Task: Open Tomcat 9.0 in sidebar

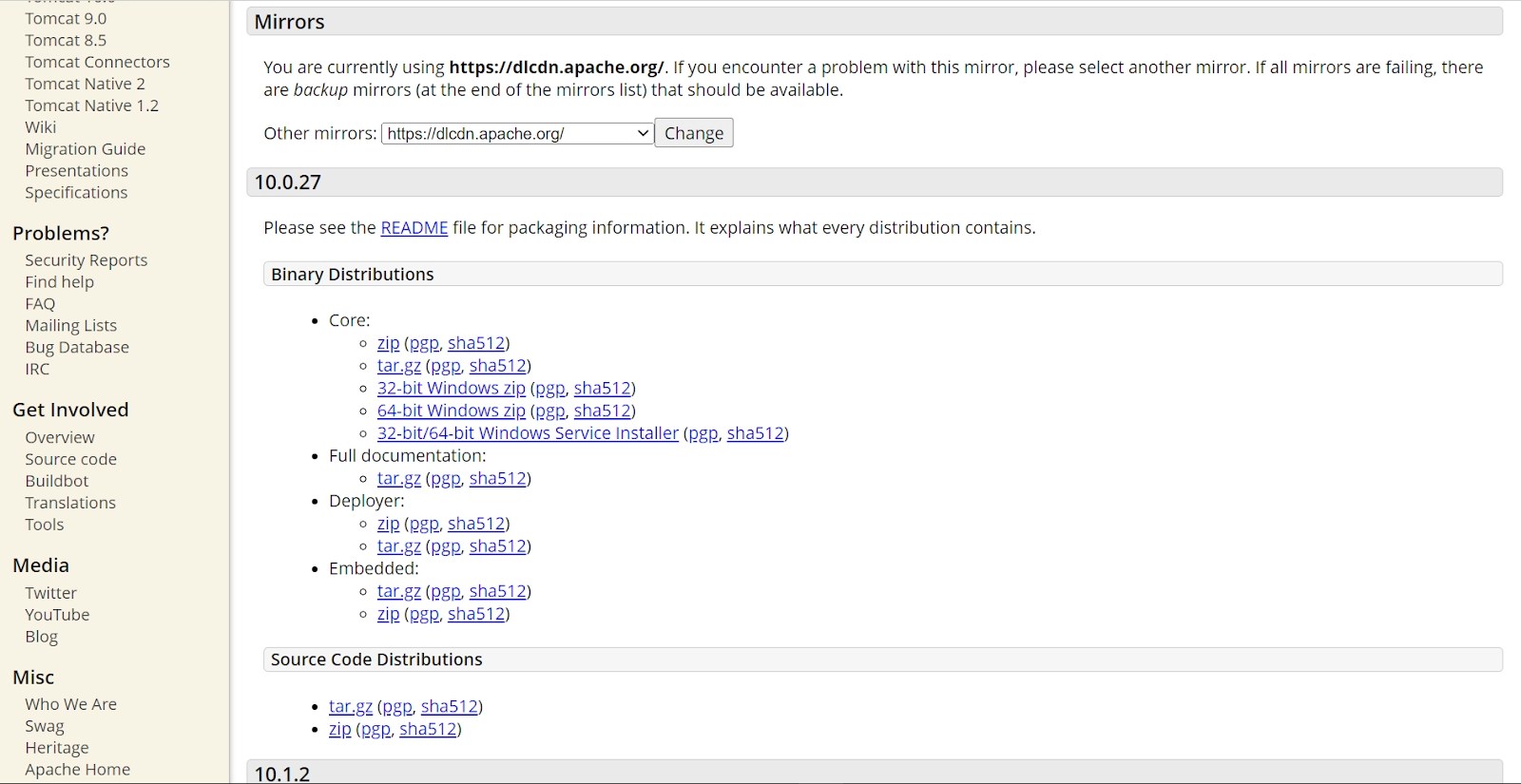Action: click(x=66, y=18)
